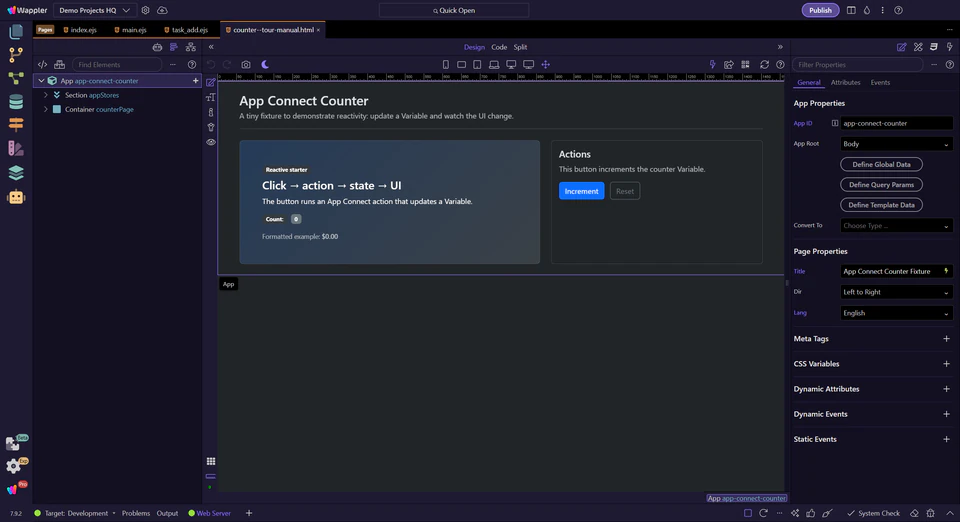Toggle the App Connect lightning mode

(712, 64)
